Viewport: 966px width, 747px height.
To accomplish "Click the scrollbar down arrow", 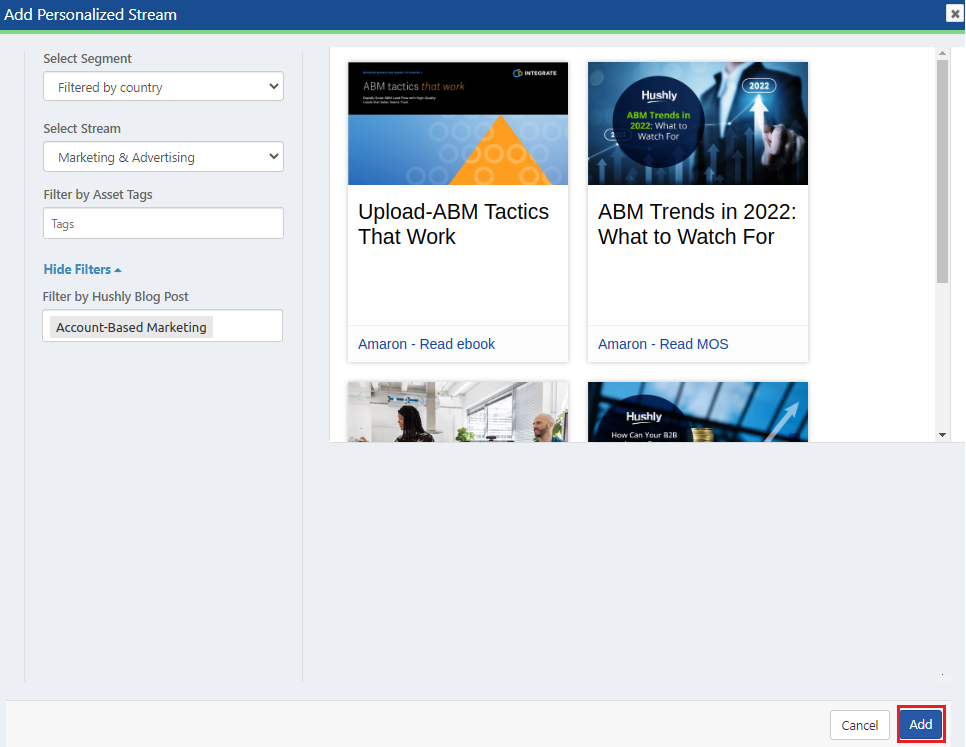I will point(942,435).
